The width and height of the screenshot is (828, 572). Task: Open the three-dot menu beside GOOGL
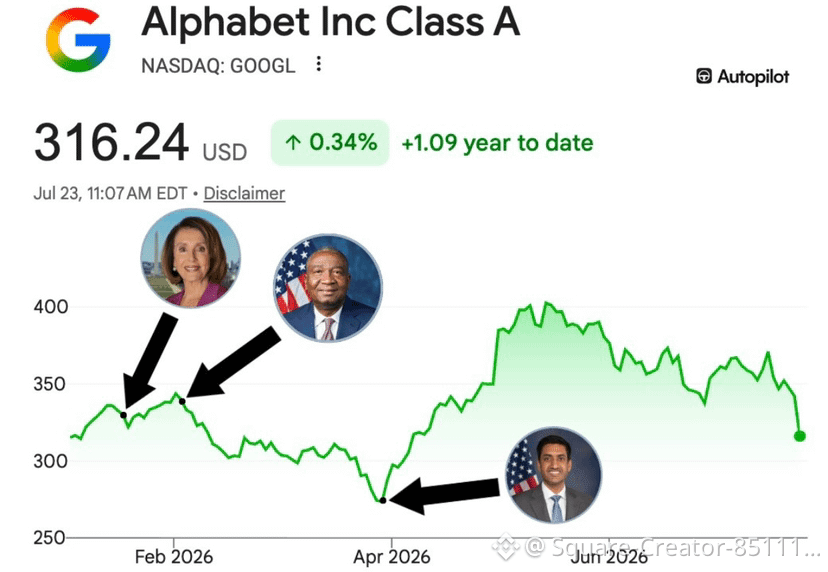point(318,64)
